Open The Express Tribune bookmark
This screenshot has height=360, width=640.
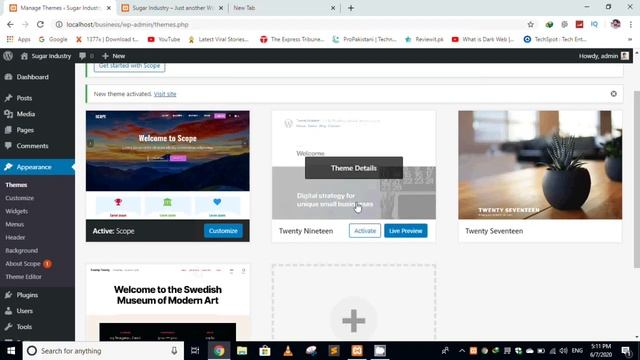click(x=292, y=39)
